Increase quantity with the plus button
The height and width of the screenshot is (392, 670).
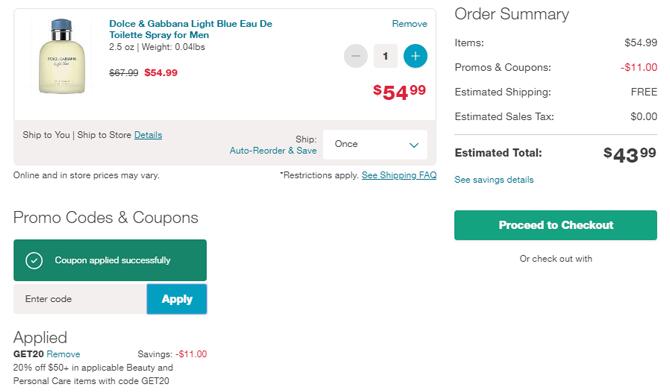[415, 56]
